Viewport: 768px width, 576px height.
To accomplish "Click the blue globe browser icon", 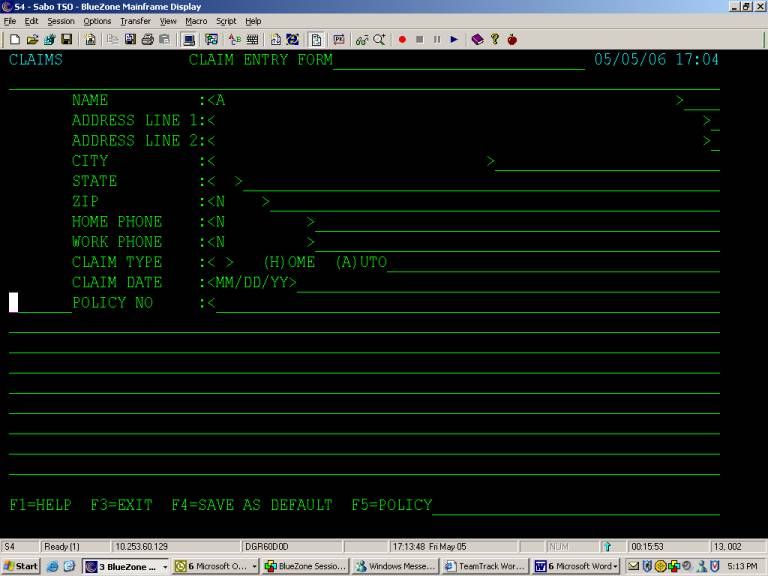I will [293, 40].
